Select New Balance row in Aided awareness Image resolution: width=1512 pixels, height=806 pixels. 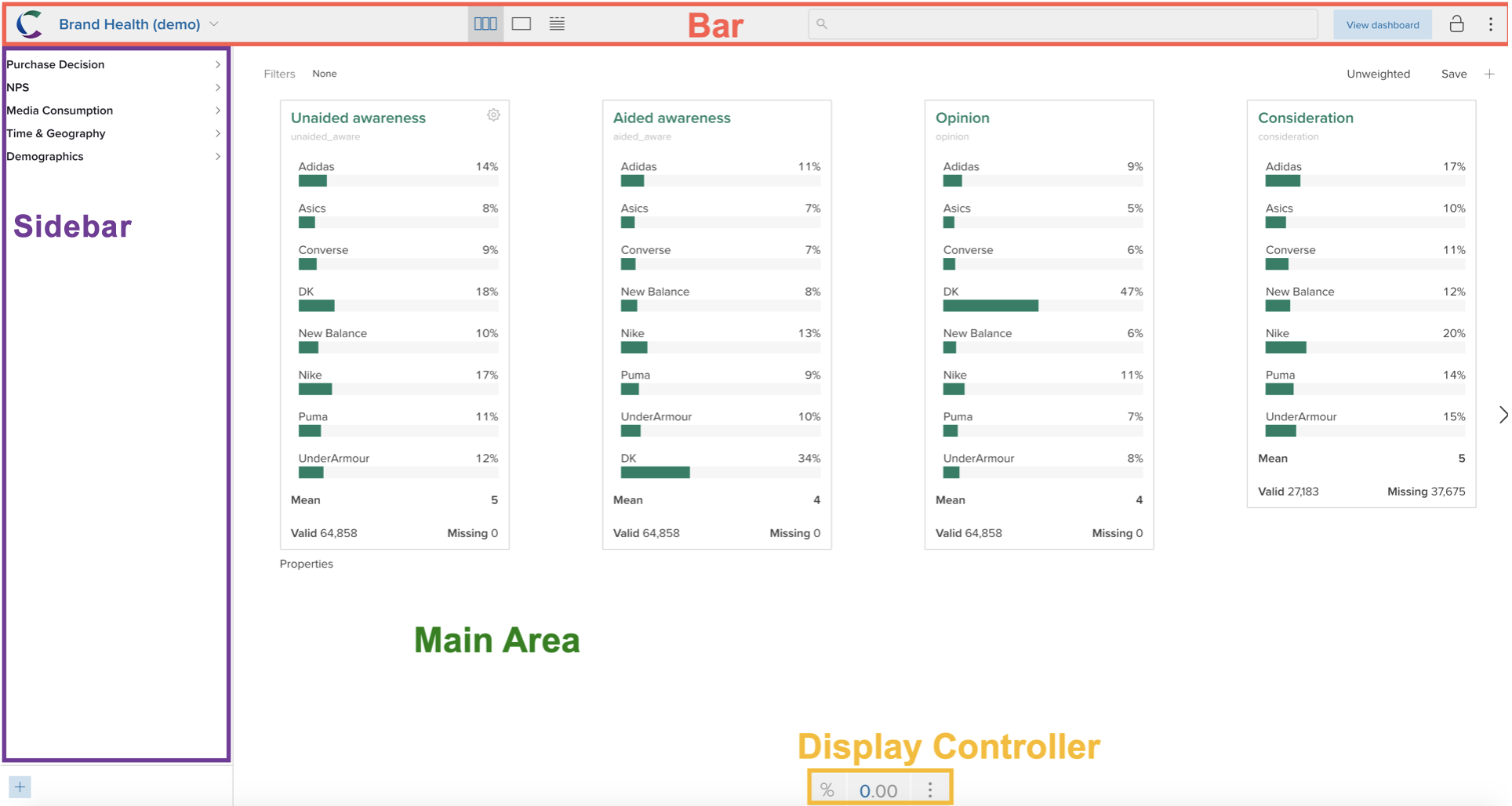pos(720,299)
